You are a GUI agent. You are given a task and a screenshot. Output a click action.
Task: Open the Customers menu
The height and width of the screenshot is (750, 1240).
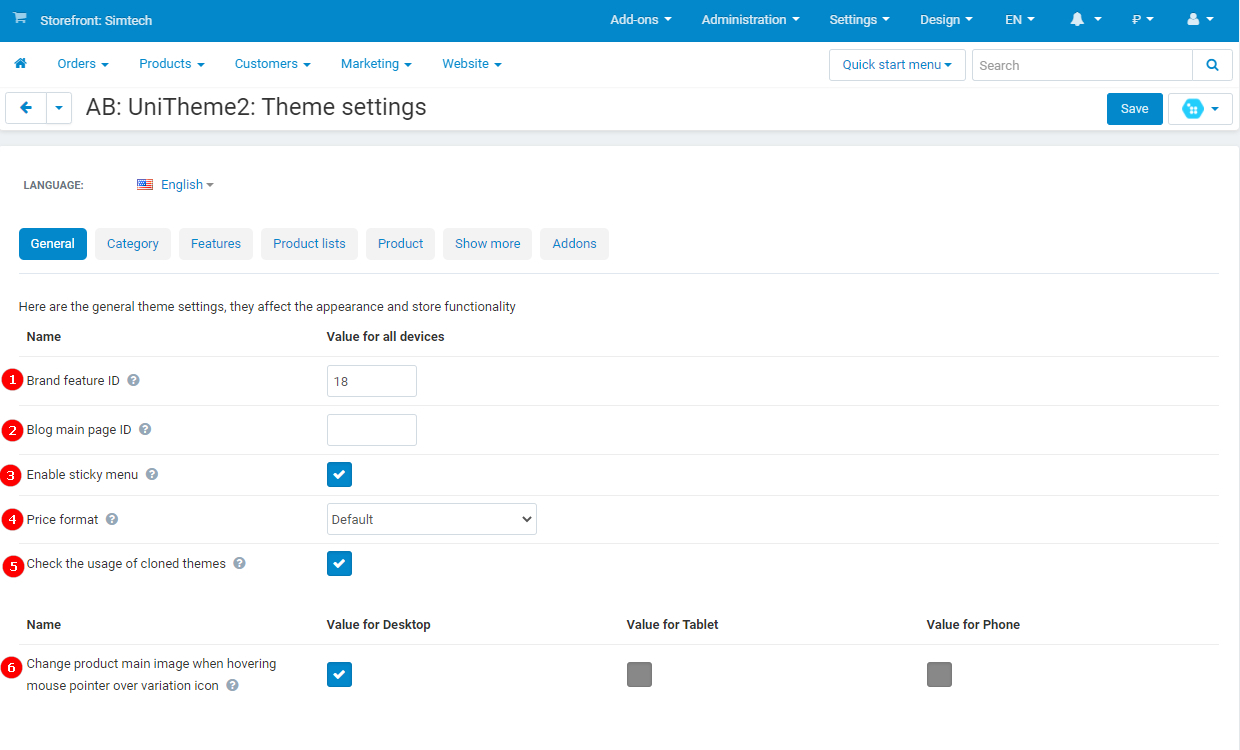pyautogui.click(x=273, y=64)
